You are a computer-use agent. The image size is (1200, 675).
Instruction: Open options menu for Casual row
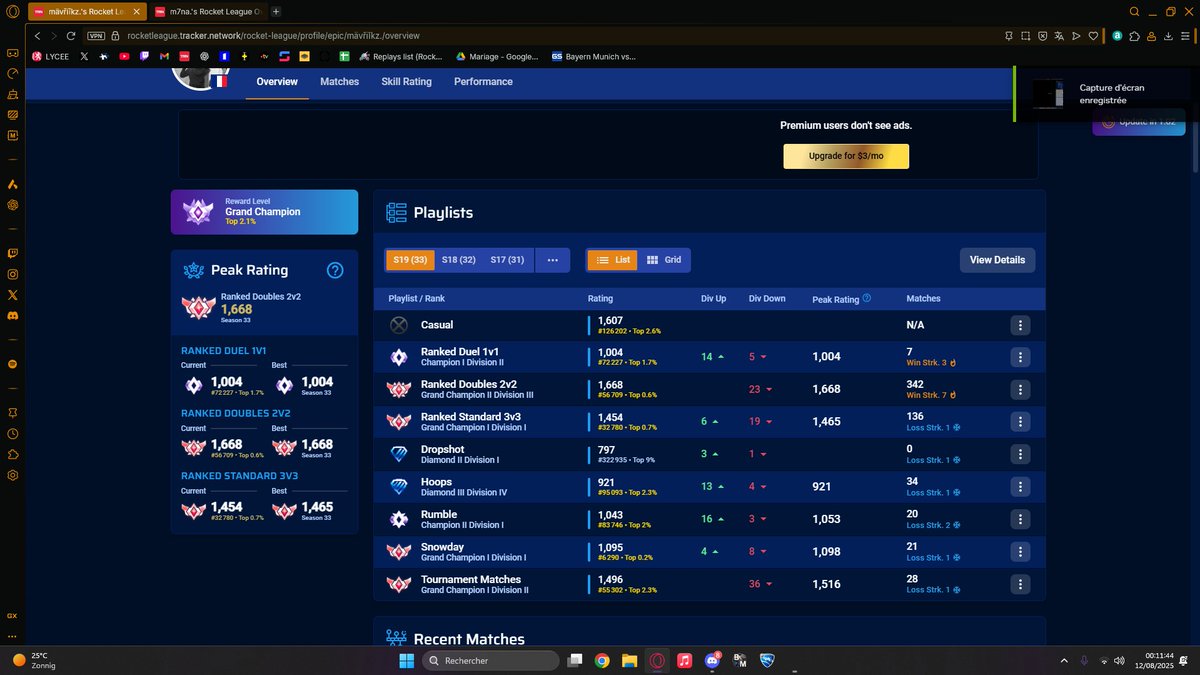1020,325
